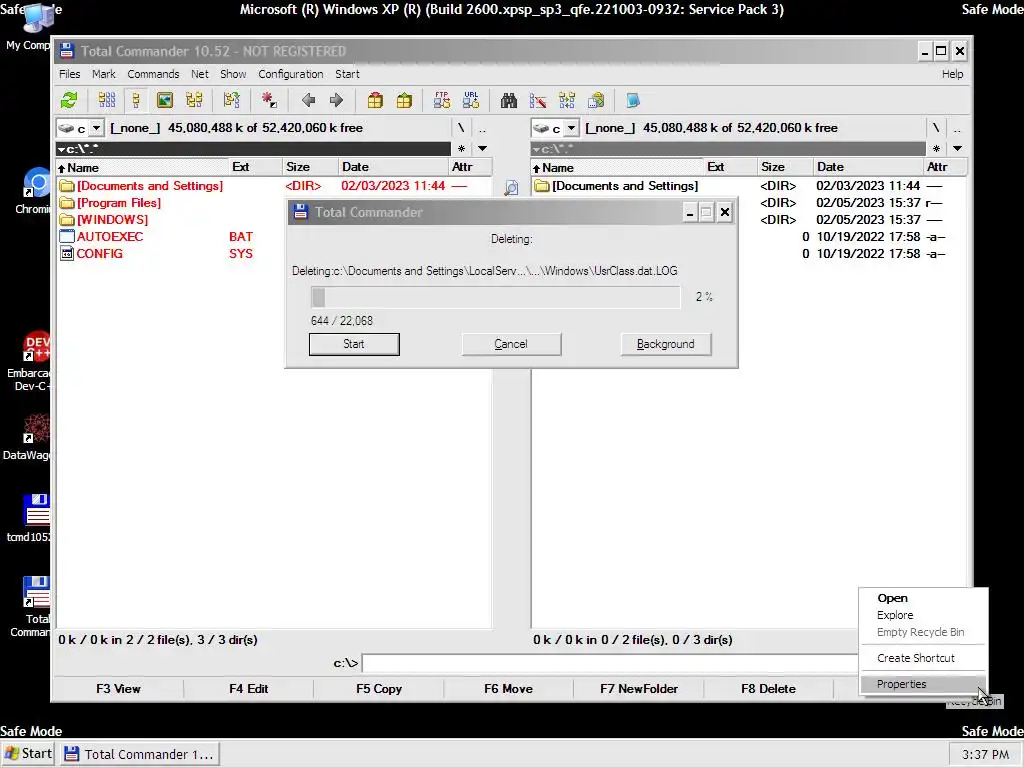1024x768 pixels.
Task: Enable thumbnail view via picture icon
Action: pos(165,100)
